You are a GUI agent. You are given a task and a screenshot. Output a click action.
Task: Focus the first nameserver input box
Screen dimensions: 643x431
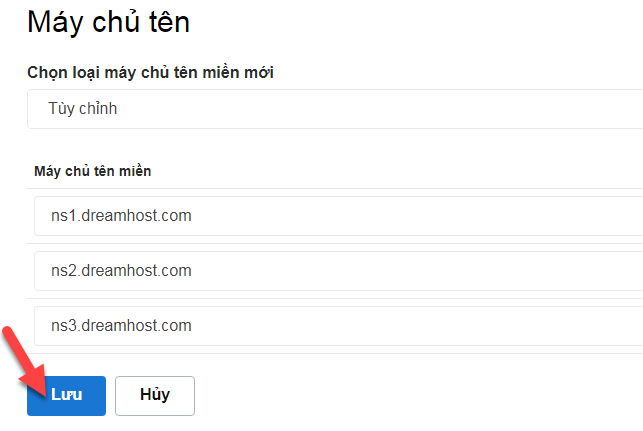pos(337,216)
